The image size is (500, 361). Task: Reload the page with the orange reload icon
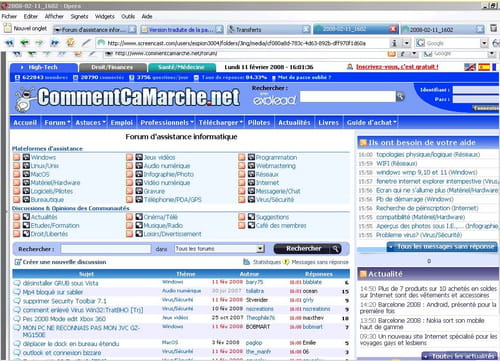tap(70, 43)
